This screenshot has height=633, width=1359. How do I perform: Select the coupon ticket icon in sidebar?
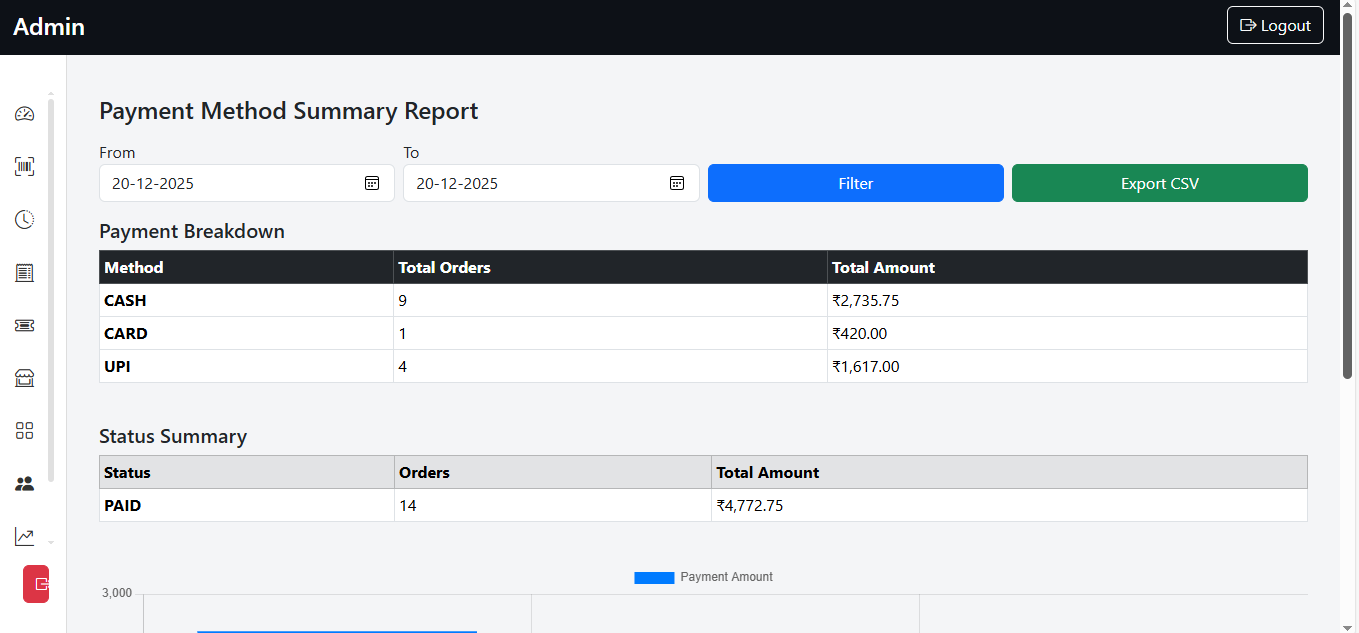point(24,325)
